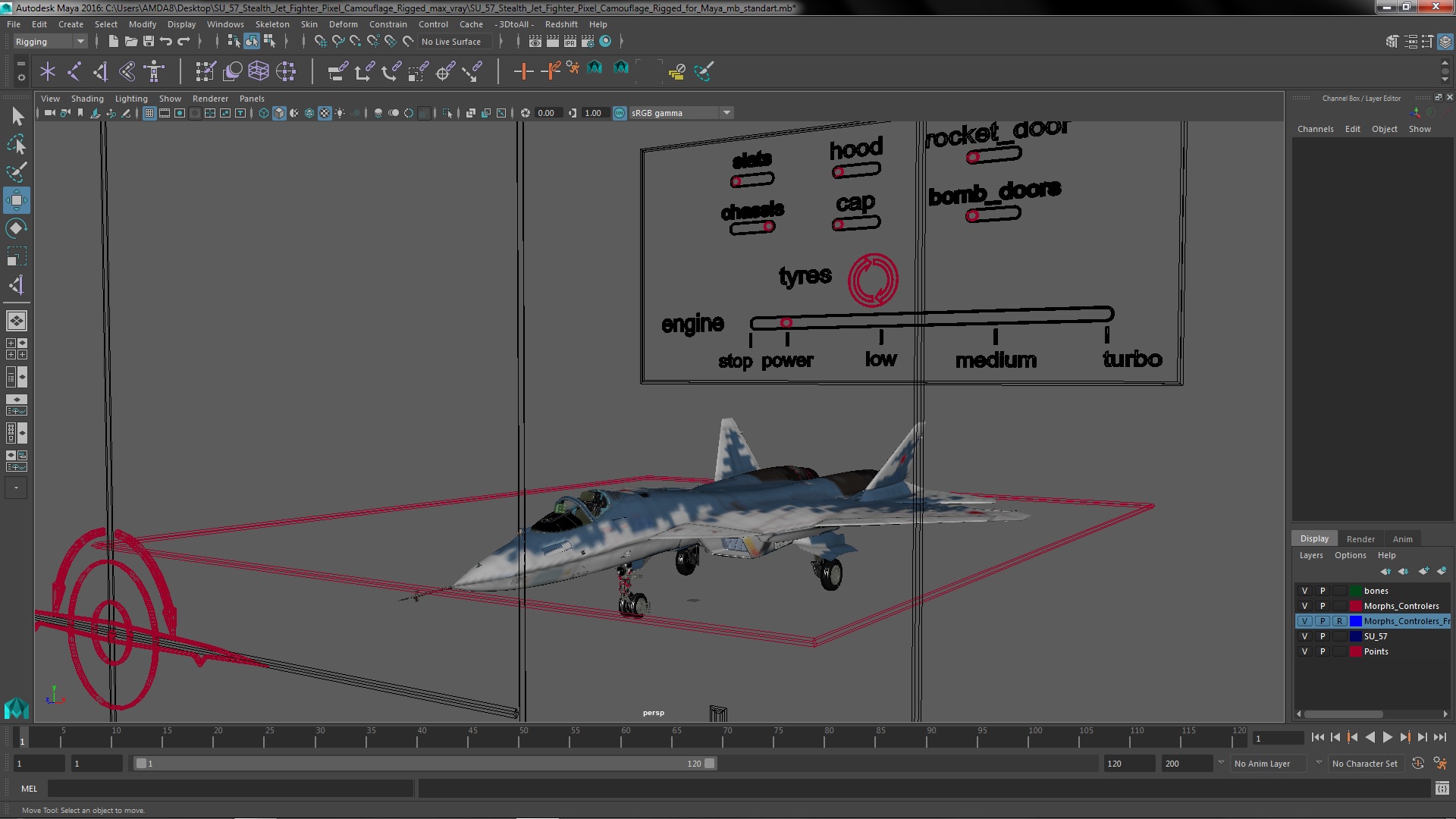Open the No Character Set dropdown
Image resolution: width=1456 pixels, height=819 pixels.
(x=1367, y=764)
